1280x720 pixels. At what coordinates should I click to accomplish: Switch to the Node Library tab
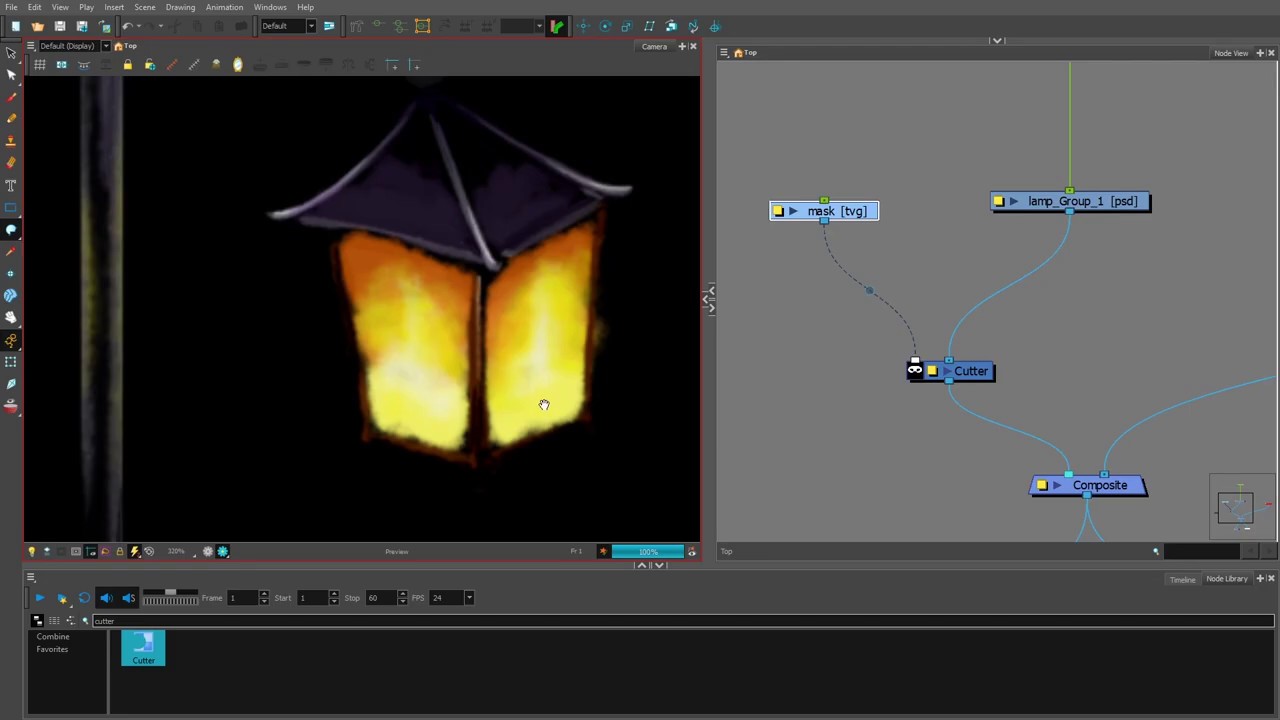tap(1227, 579)
